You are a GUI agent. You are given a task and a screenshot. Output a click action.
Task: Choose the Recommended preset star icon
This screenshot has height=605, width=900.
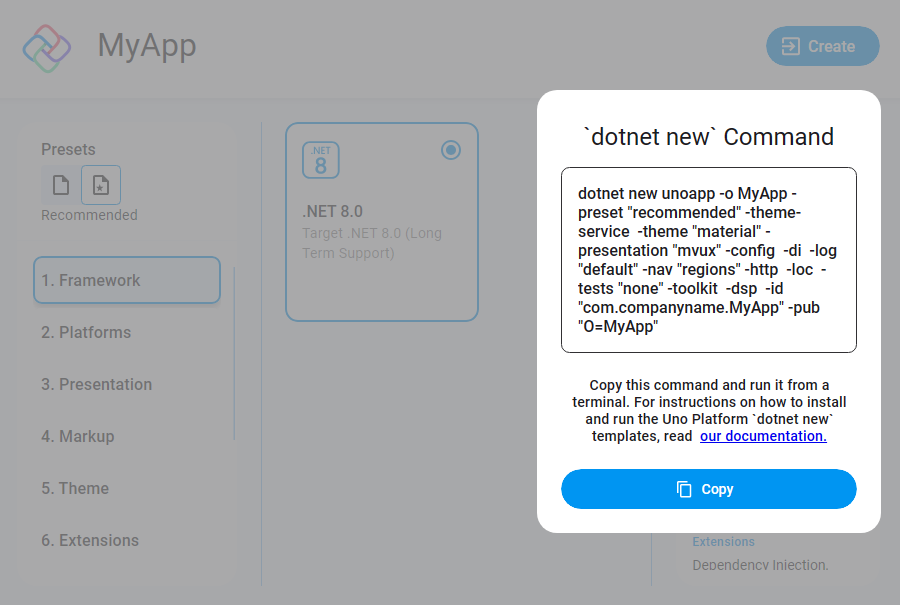pos(101,184)
